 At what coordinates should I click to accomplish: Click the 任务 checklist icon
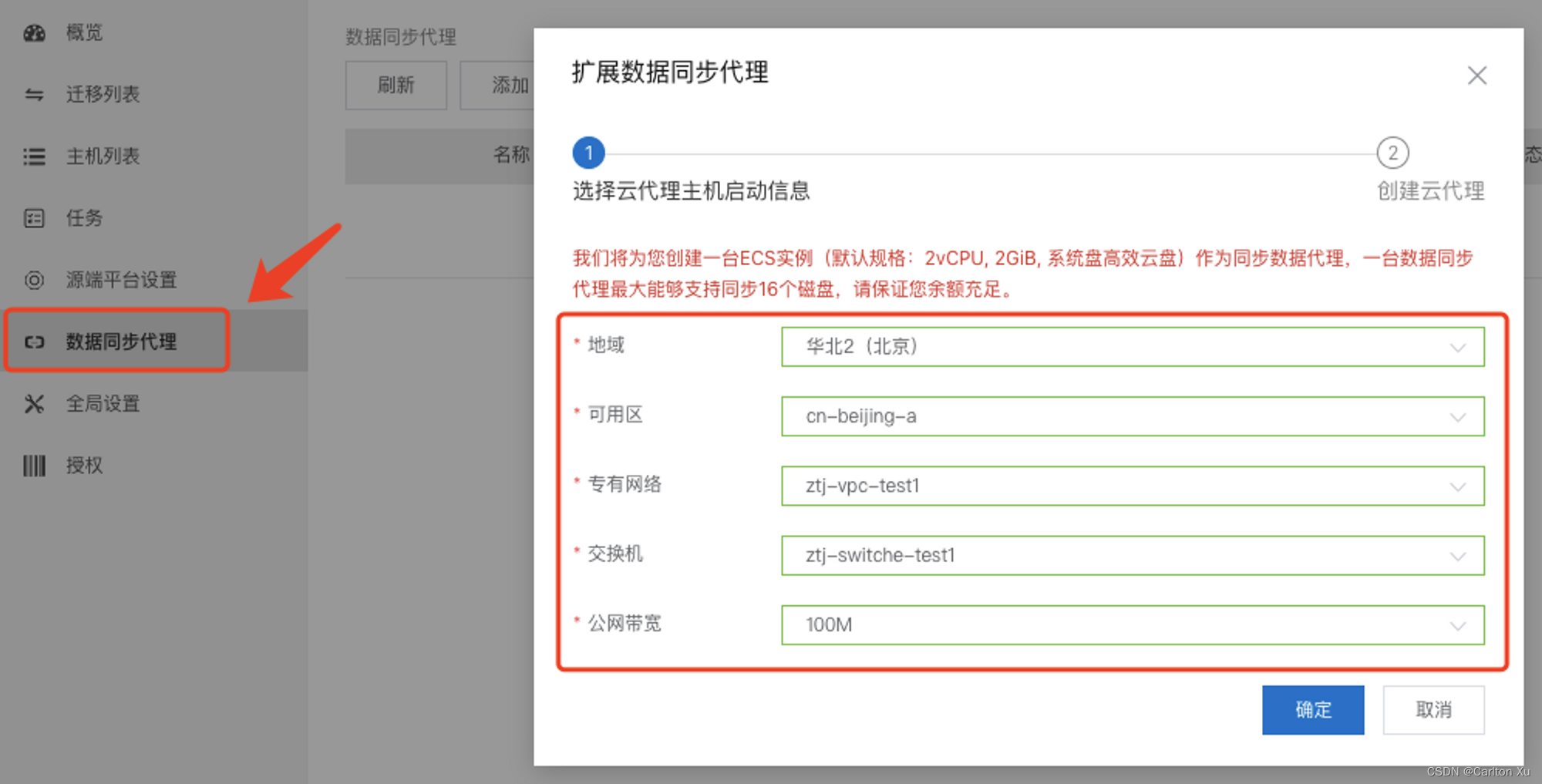(34, 218)
